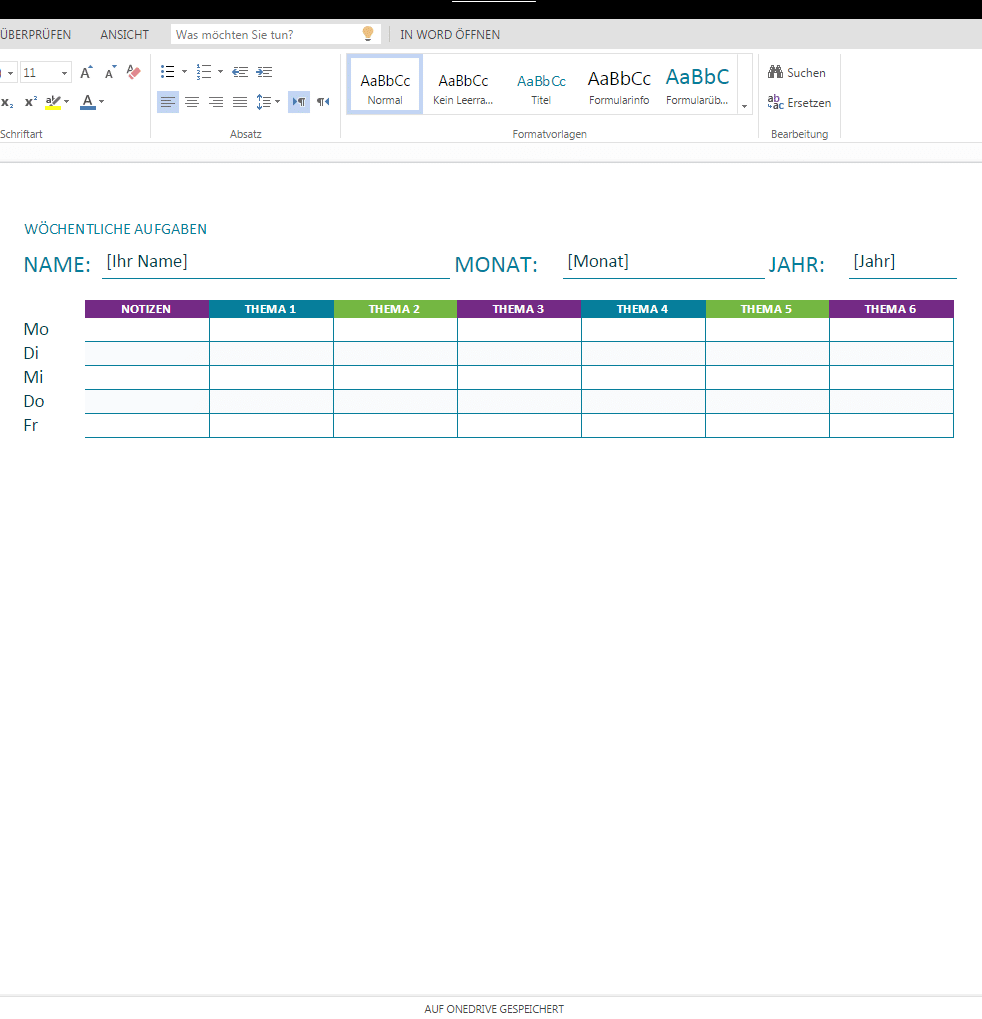Image resolution: width=982 pixels, height=1019 pixels.
Task: Click the NOTIZEN column header
Action: pos(147,309)
